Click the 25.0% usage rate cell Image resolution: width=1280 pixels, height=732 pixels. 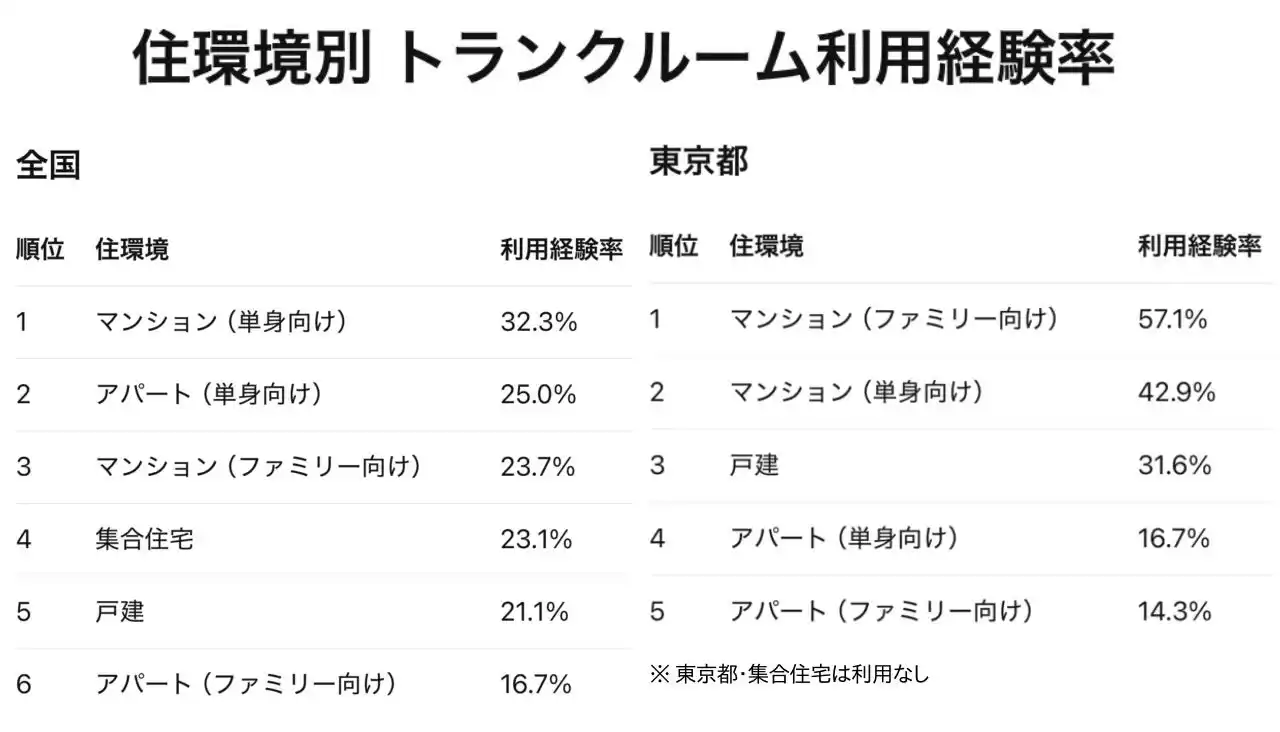pos(538,395)
